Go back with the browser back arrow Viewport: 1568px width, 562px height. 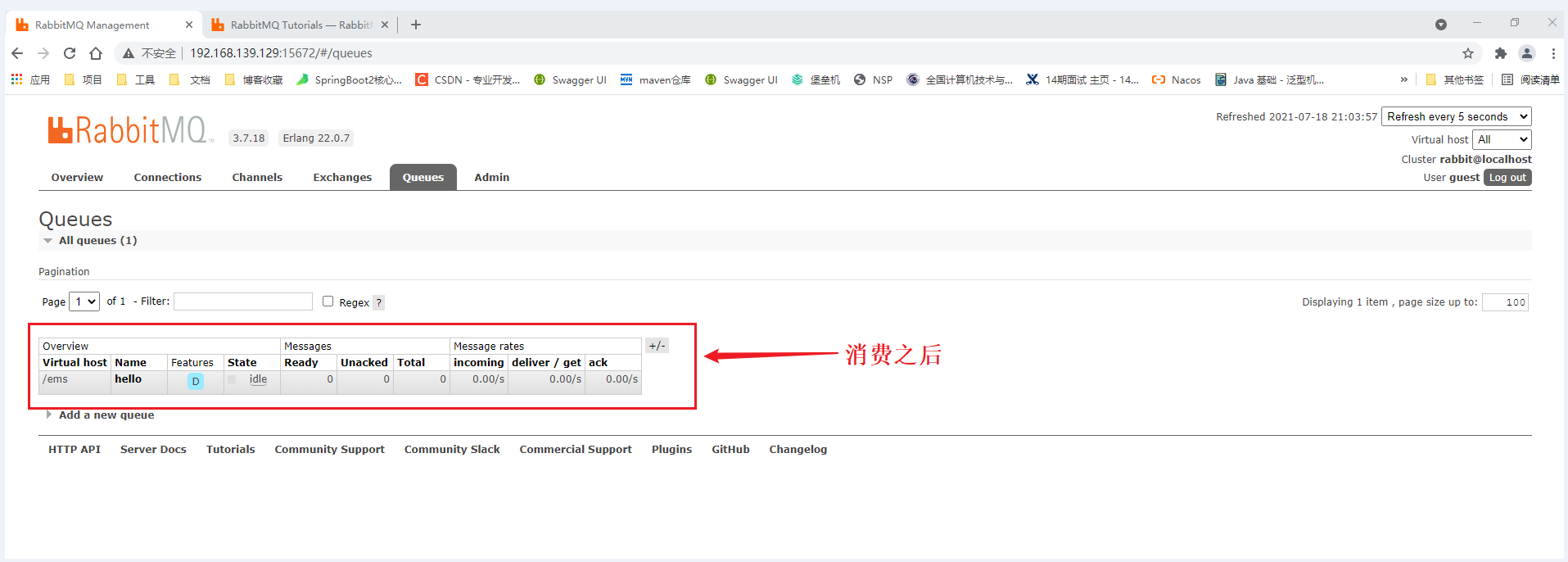click(17, 53)
